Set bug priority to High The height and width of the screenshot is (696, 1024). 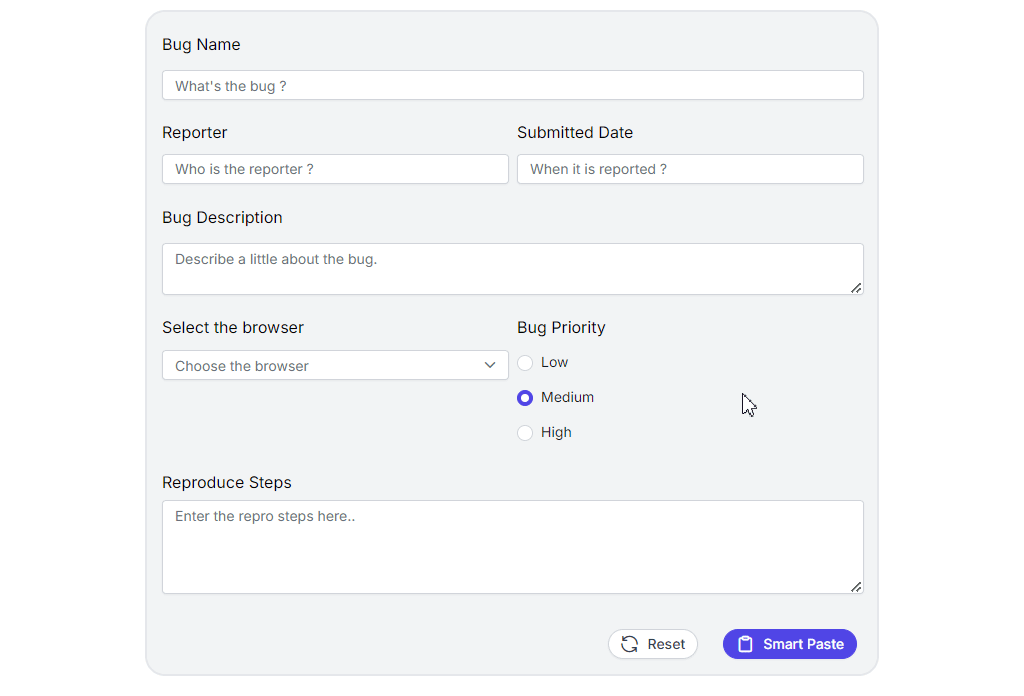(x=525, y=433)
